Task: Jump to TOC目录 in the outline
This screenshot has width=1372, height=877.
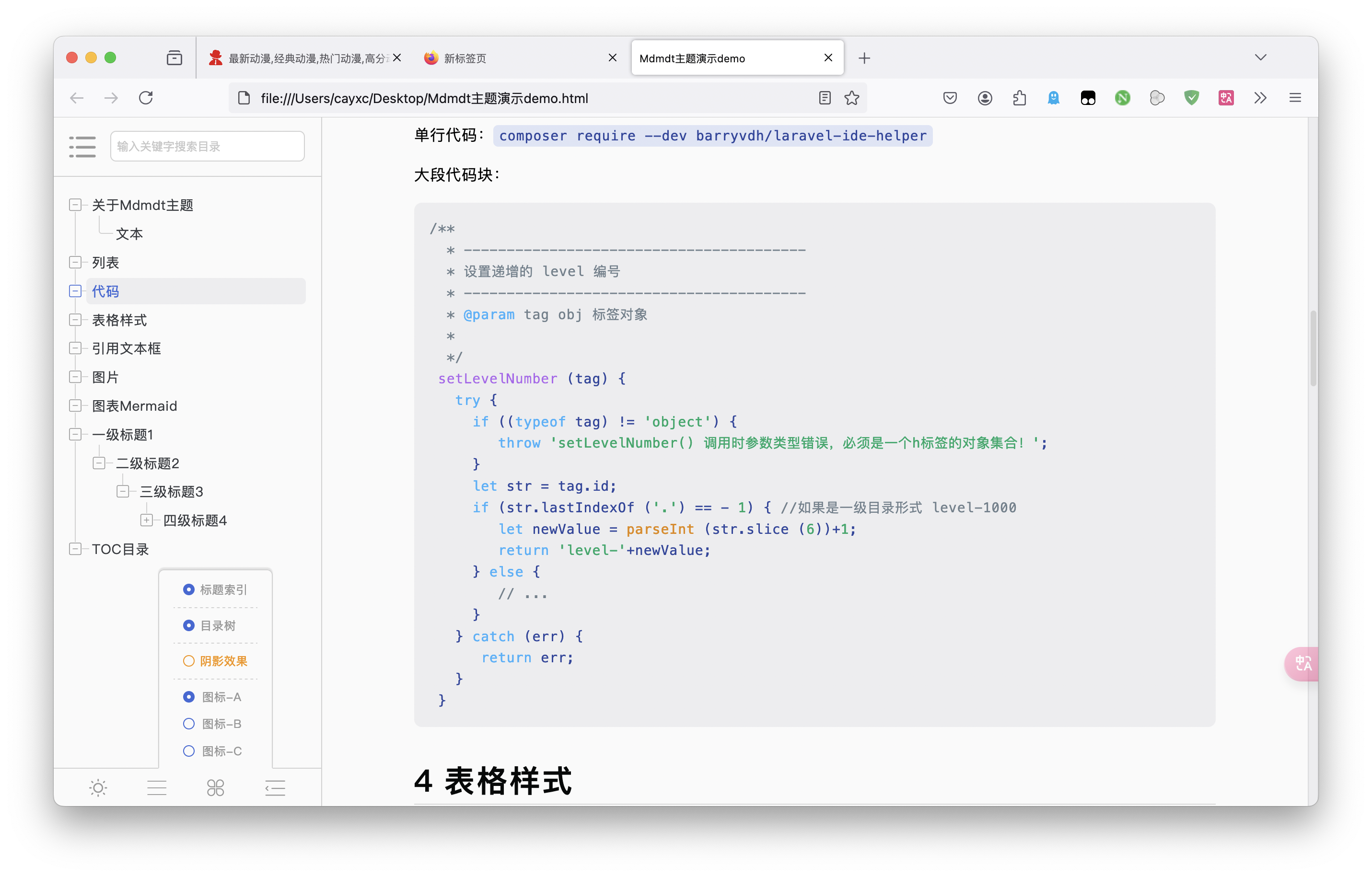Action: (x=120, y=549)
